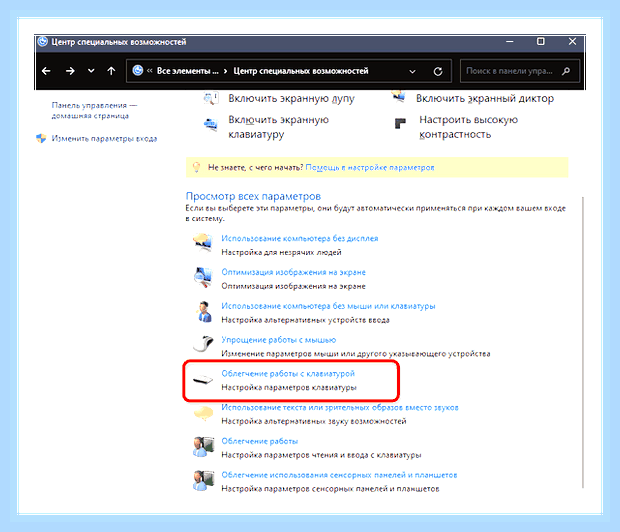The image size is (620, 532).
Task: Click the Magnifier icon beside 'Включить экранную лупу'
Action: pos(211,98)
